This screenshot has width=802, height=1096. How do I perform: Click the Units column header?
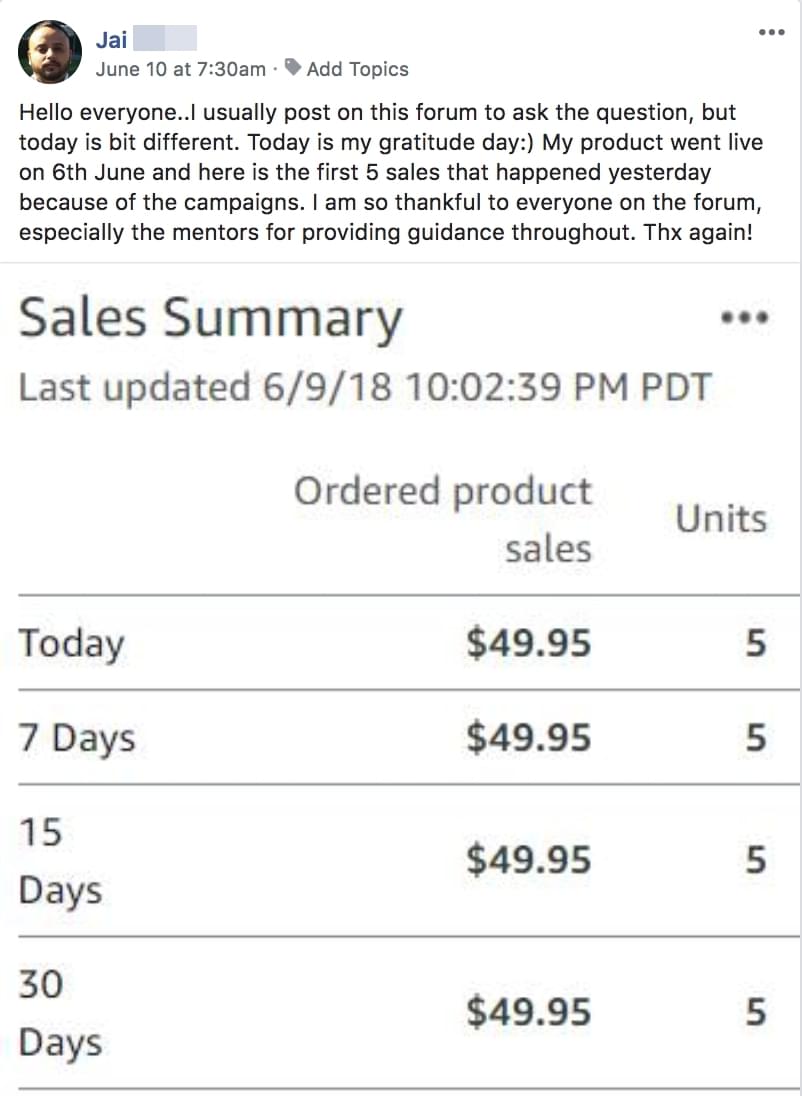click(721, 519)
